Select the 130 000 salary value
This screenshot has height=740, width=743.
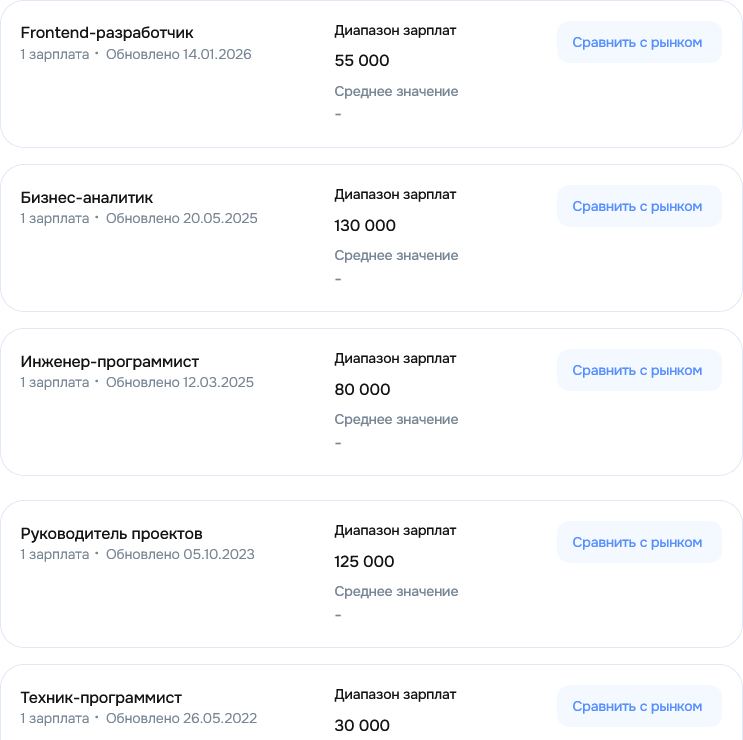(365, 226)
